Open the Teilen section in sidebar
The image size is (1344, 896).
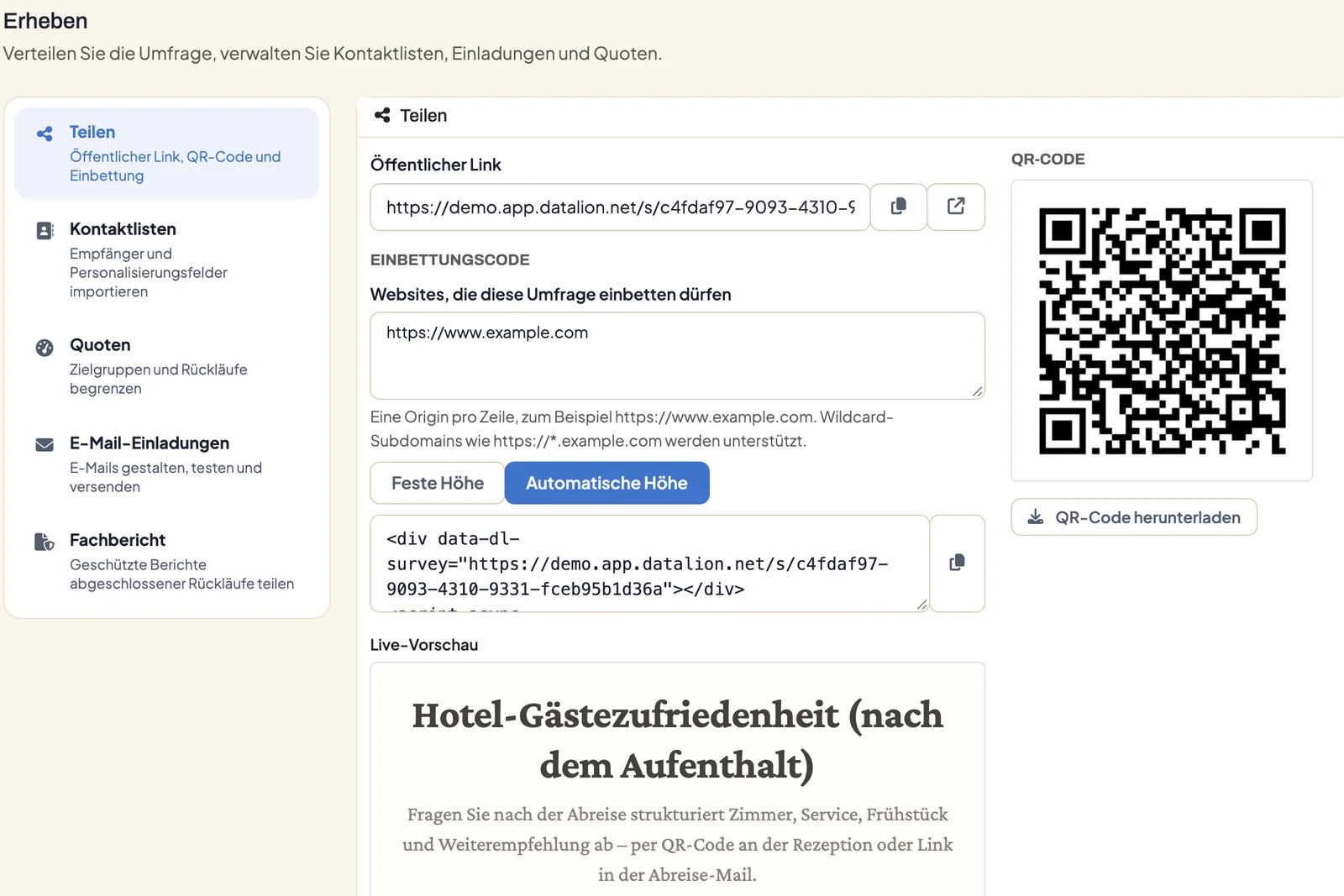click(166, 154)
